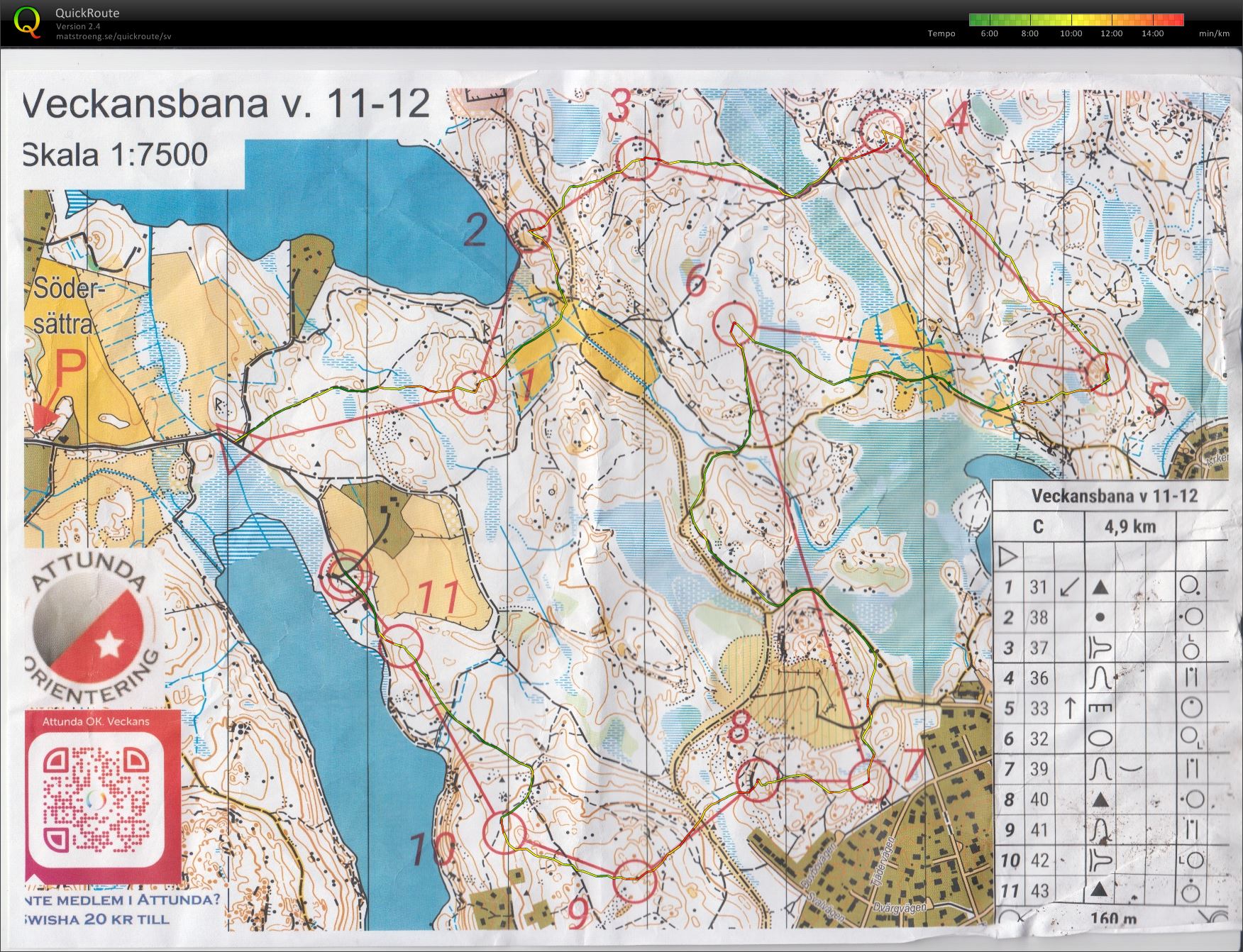The width and height of the screenshot is (1243, 952).
Task: Click the QuickRoute title text
Action: (88, 13)
